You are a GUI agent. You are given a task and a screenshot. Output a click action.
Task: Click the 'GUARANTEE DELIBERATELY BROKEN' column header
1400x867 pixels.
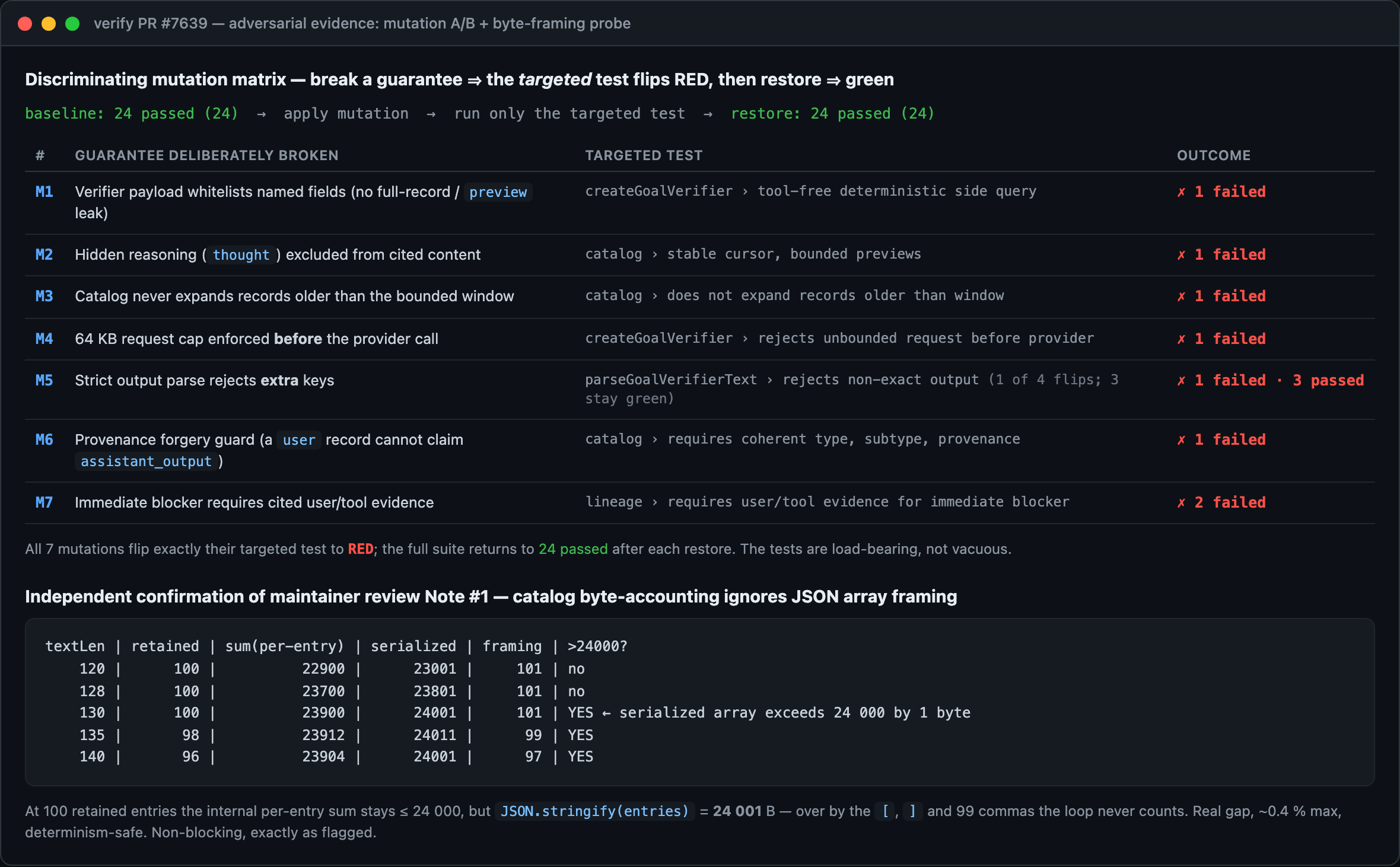pyautogui.click(x=206, y=155)
